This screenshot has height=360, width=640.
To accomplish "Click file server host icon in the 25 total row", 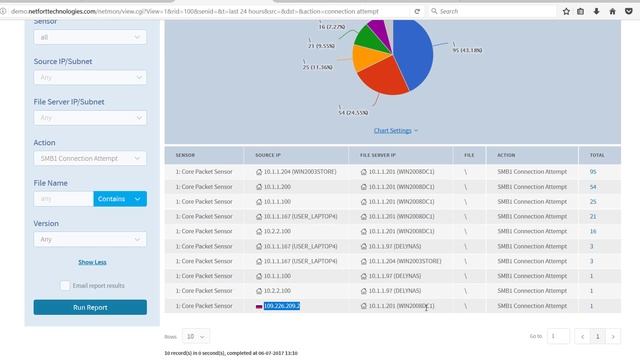I will pyautogui.click(x=364, y=202).
